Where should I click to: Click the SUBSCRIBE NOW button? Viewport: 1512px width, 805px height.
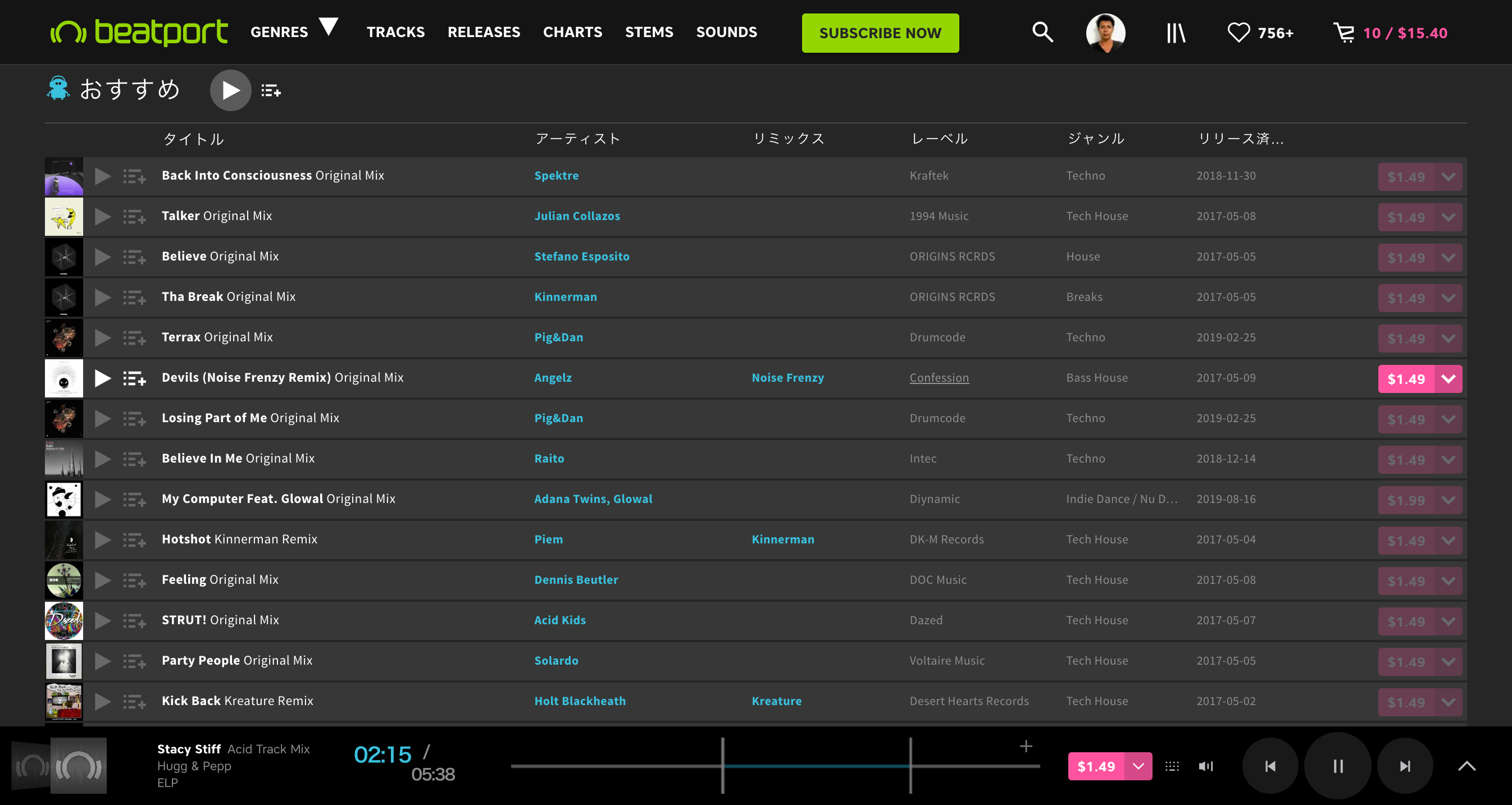(x=881, y=33)
